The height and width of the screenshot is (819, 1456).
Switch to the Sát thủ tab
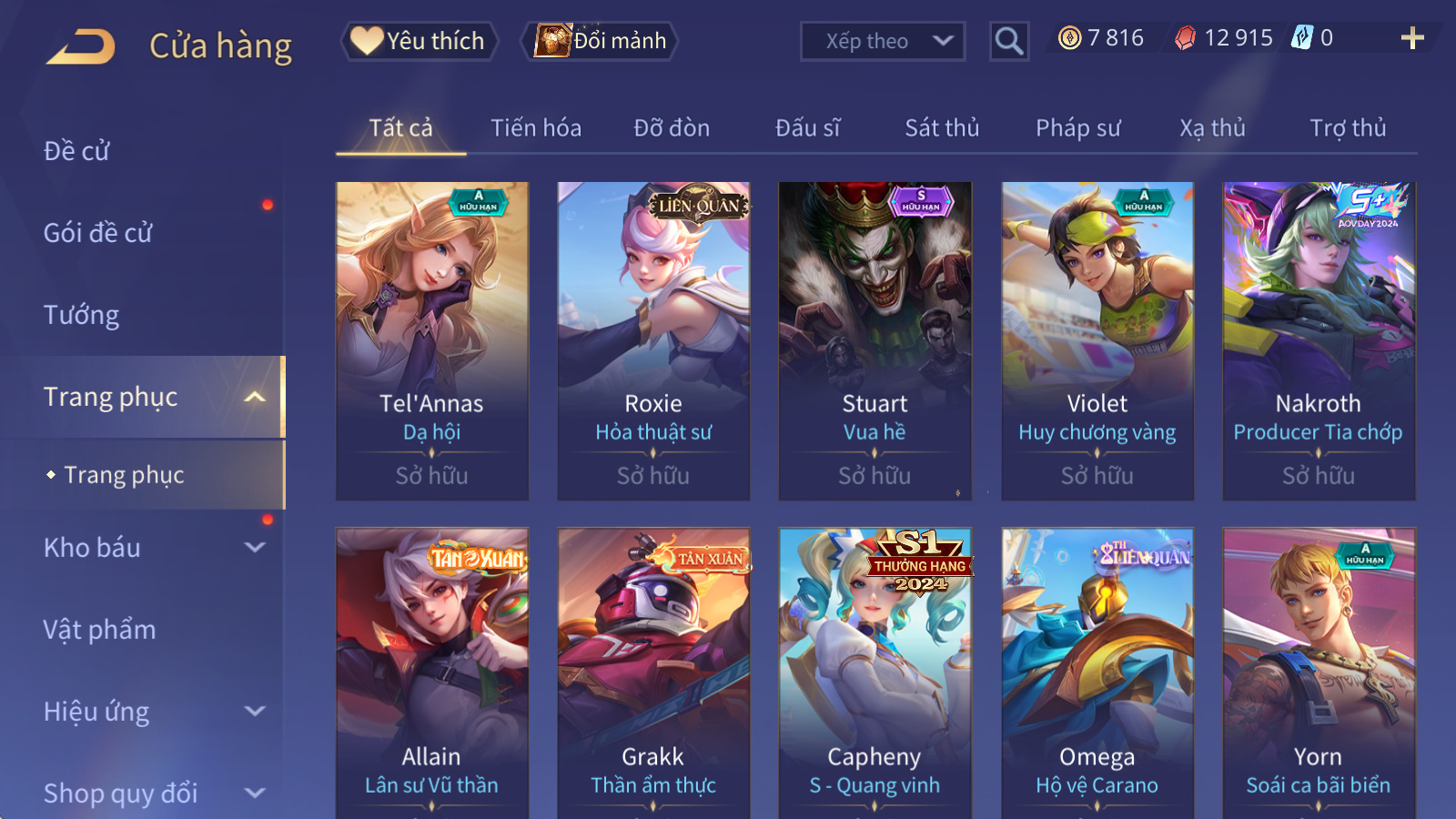[x=942, y=127]
